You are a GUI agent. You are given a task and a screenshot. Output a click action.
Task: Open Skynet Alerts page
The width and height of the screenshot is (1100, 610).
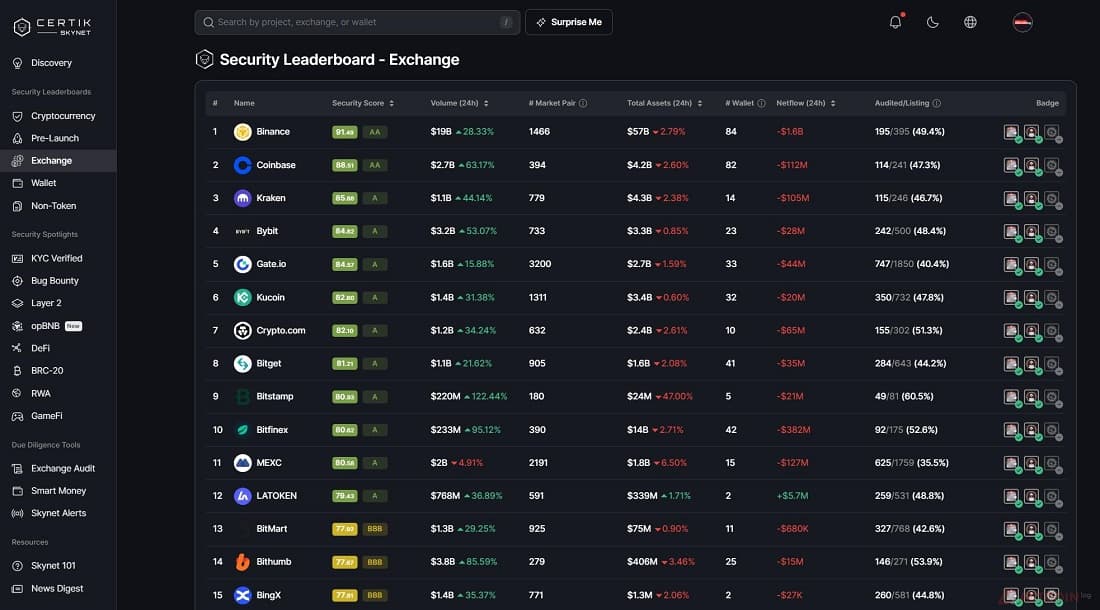pyautogui.click(x=58, y=513)
